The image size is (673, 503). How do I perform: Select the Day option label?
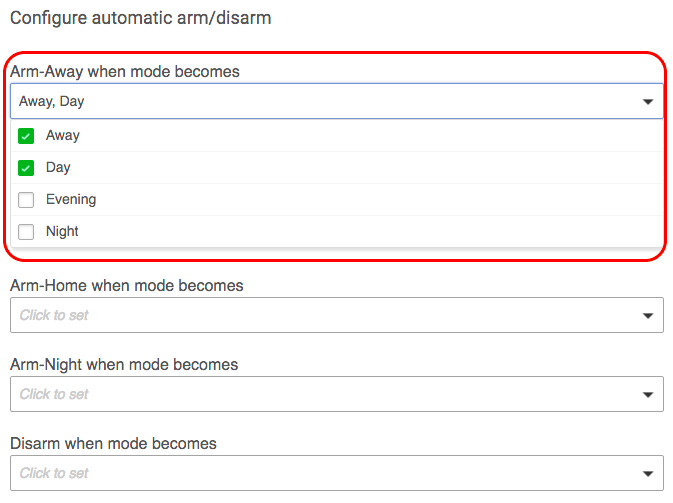58,168
